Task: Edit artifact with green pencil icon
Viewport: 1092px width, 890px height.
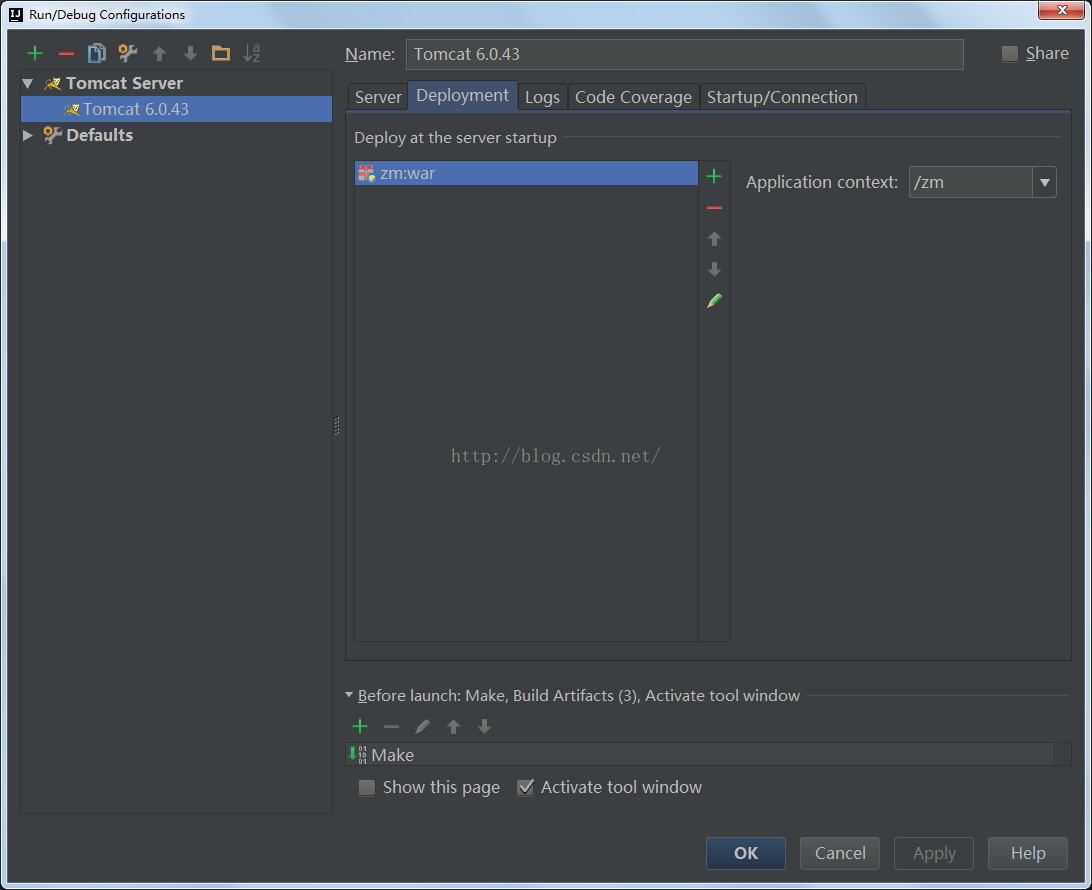Action: [x=714, y=301]
